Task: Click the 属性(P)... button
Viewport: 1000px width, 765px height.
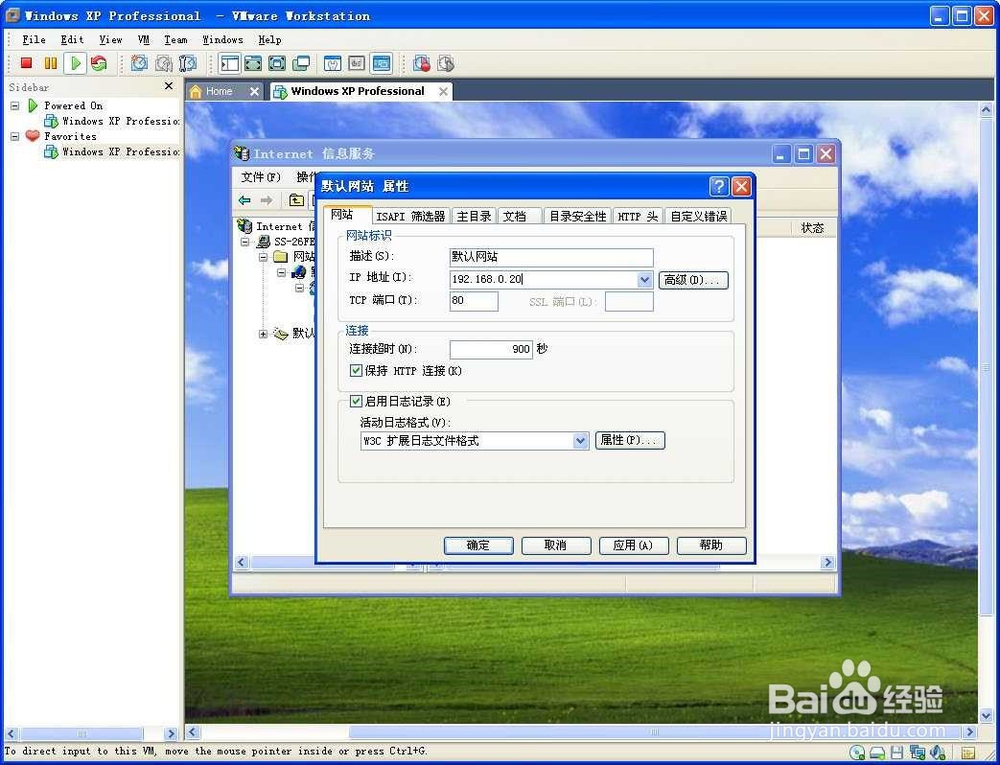Action: tap(630, 441)
